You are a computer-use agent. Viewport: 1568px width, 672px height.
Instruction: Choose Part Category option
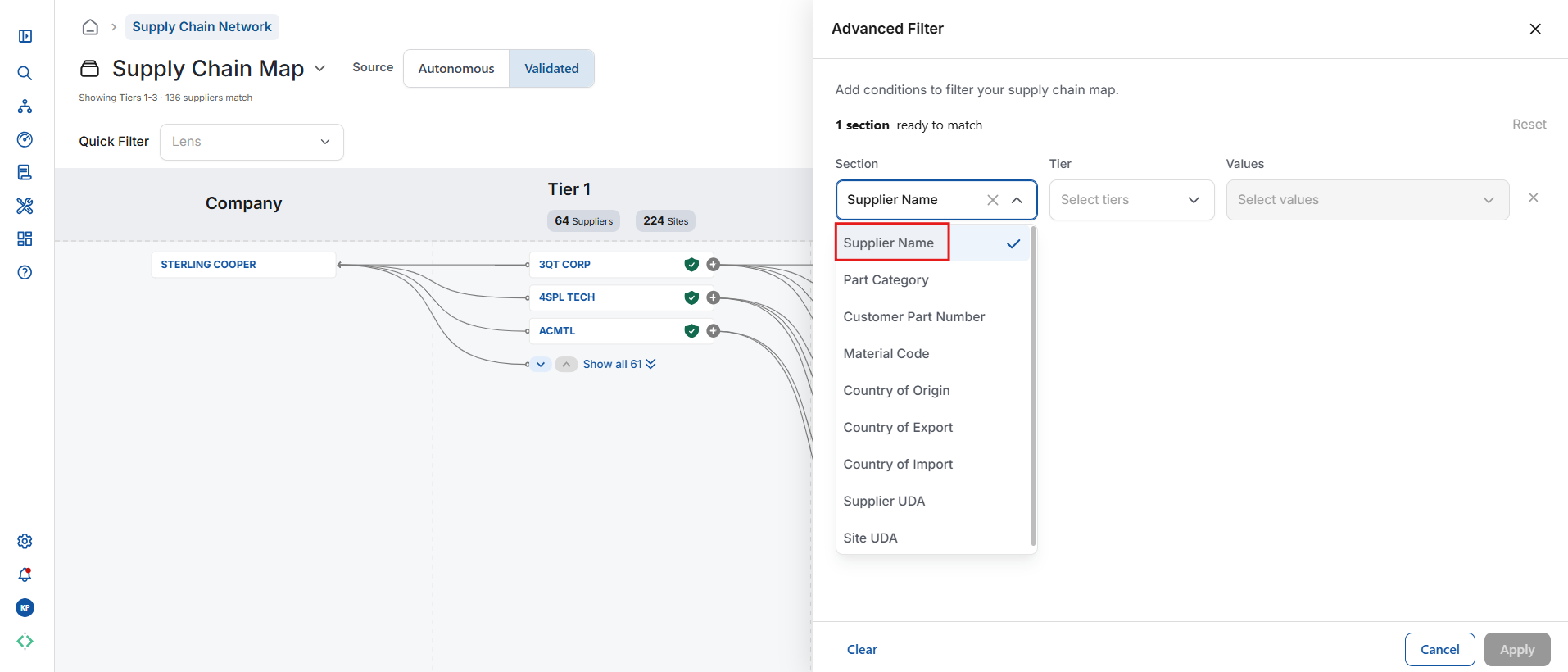point(932,279)
